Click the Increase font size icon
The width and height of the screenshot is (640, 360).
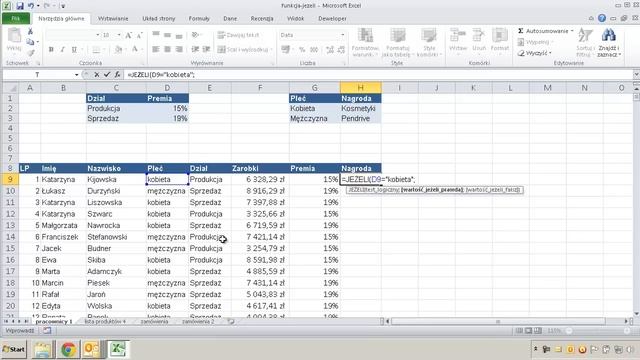pos(129,36)
